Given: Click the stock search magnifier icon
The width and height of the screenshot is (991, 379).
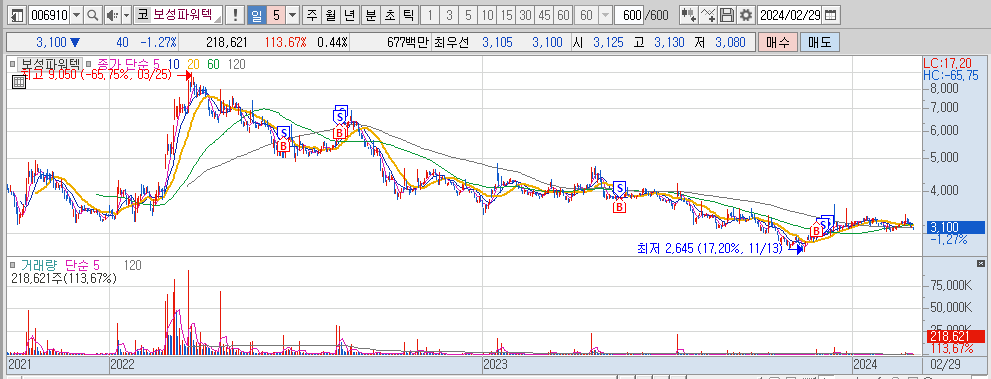Looking at the screenshot, I should [x=93, y=15].
